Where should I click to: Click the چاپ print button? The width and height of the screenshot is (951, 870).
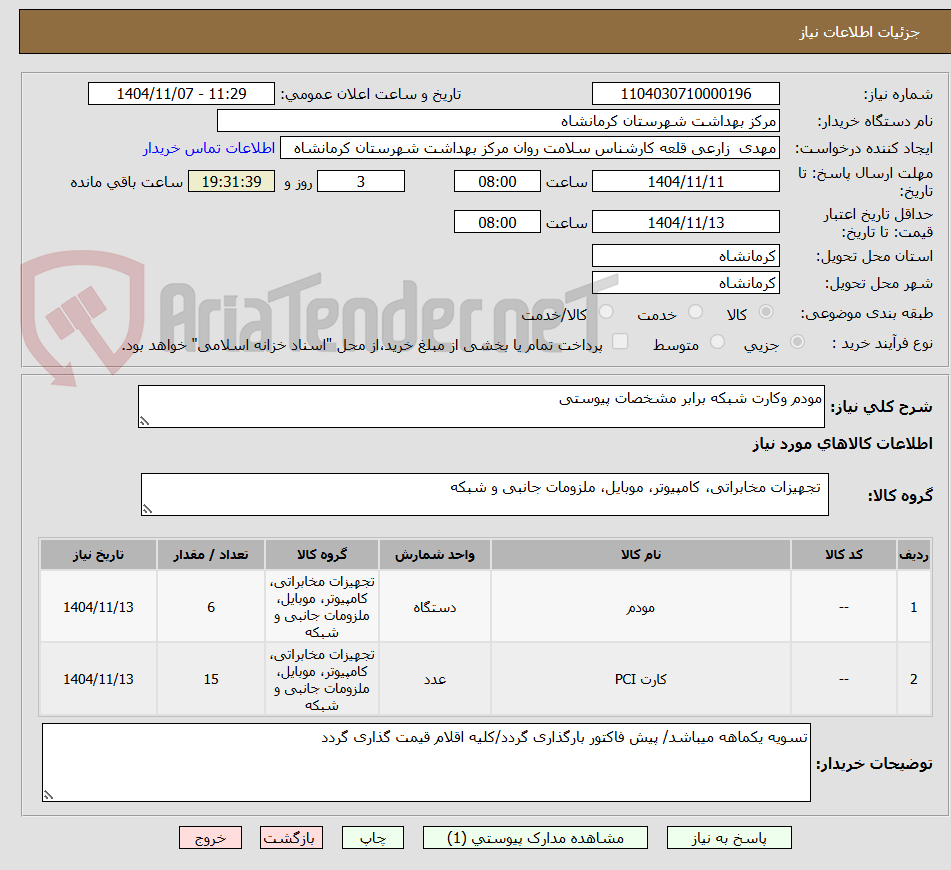(372, 838)
